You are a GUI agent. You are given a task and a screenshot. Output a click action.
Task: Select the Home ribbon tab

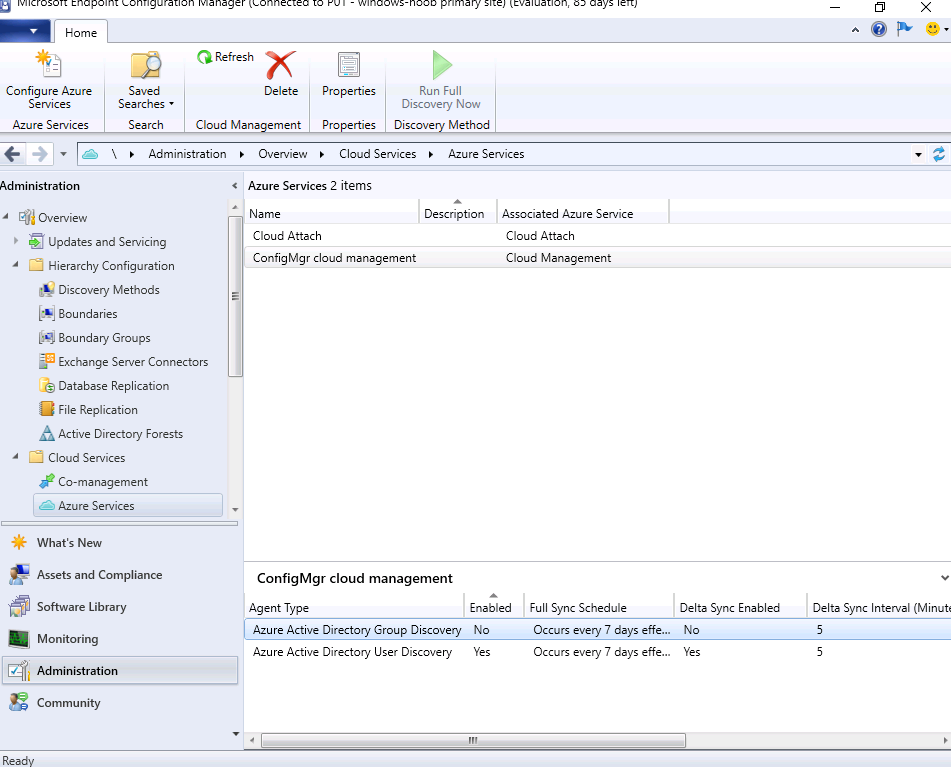[x=81, y=33]
